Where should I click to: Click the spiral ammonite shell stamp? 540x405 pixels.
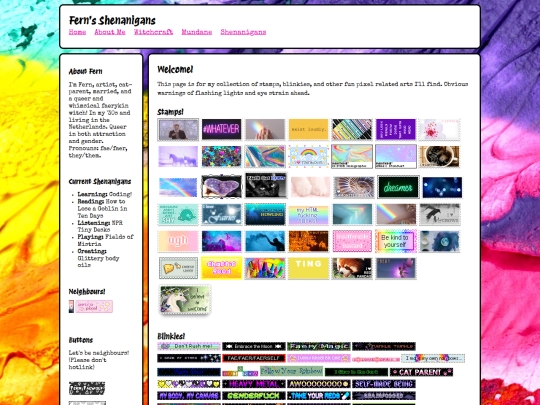pos(353,187)
